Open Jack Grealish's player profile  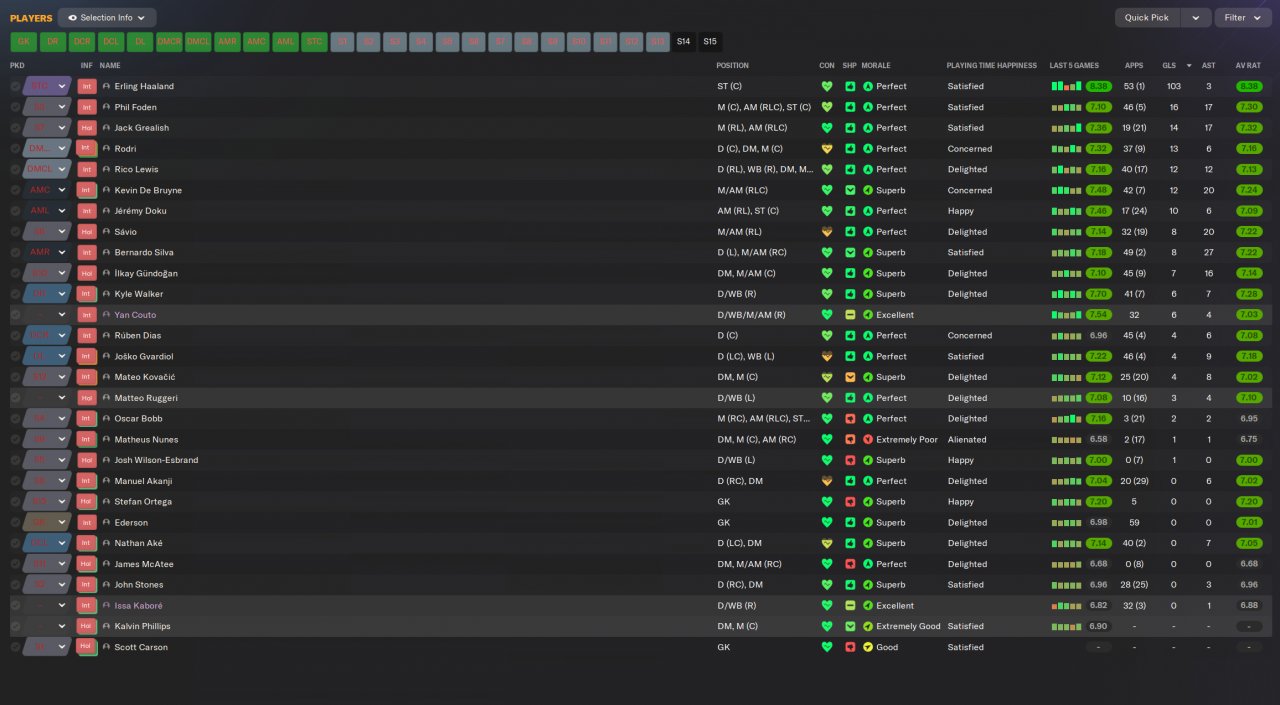[x=142, y=128]
